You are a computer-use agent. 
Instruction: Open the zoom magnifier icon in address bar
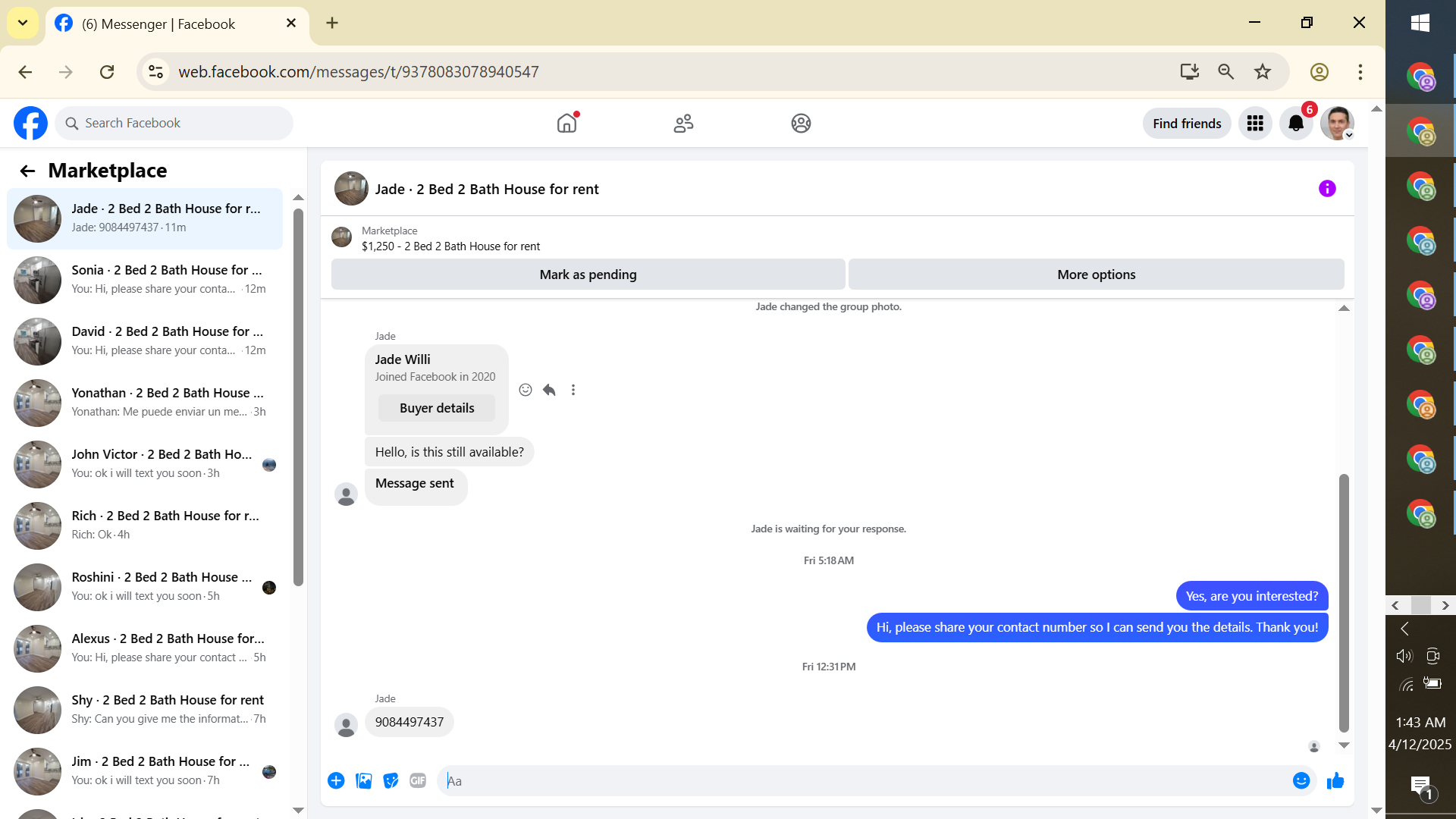coord(1225,71)
